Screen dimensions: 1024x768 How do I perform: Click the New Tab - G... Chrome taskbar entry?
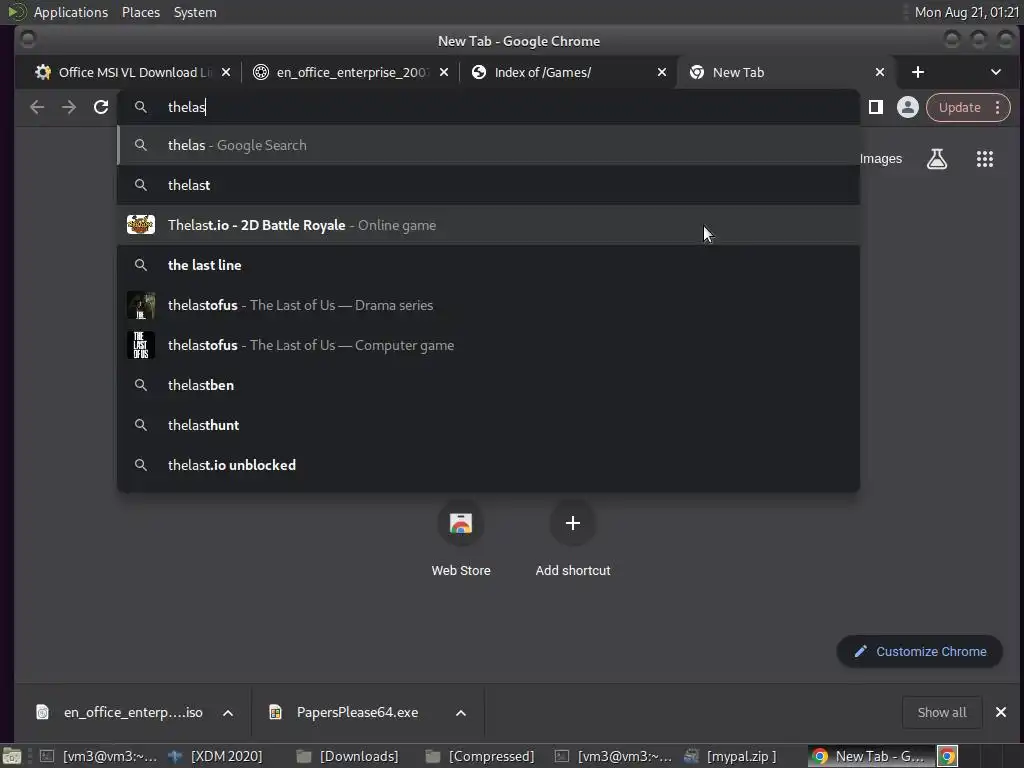click(869, 756)
